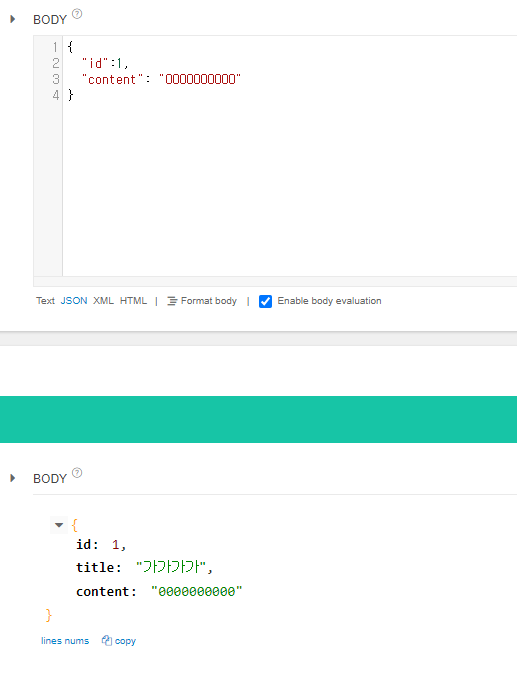Open help icon beside request BODY heading

click(x=77, y=14)
